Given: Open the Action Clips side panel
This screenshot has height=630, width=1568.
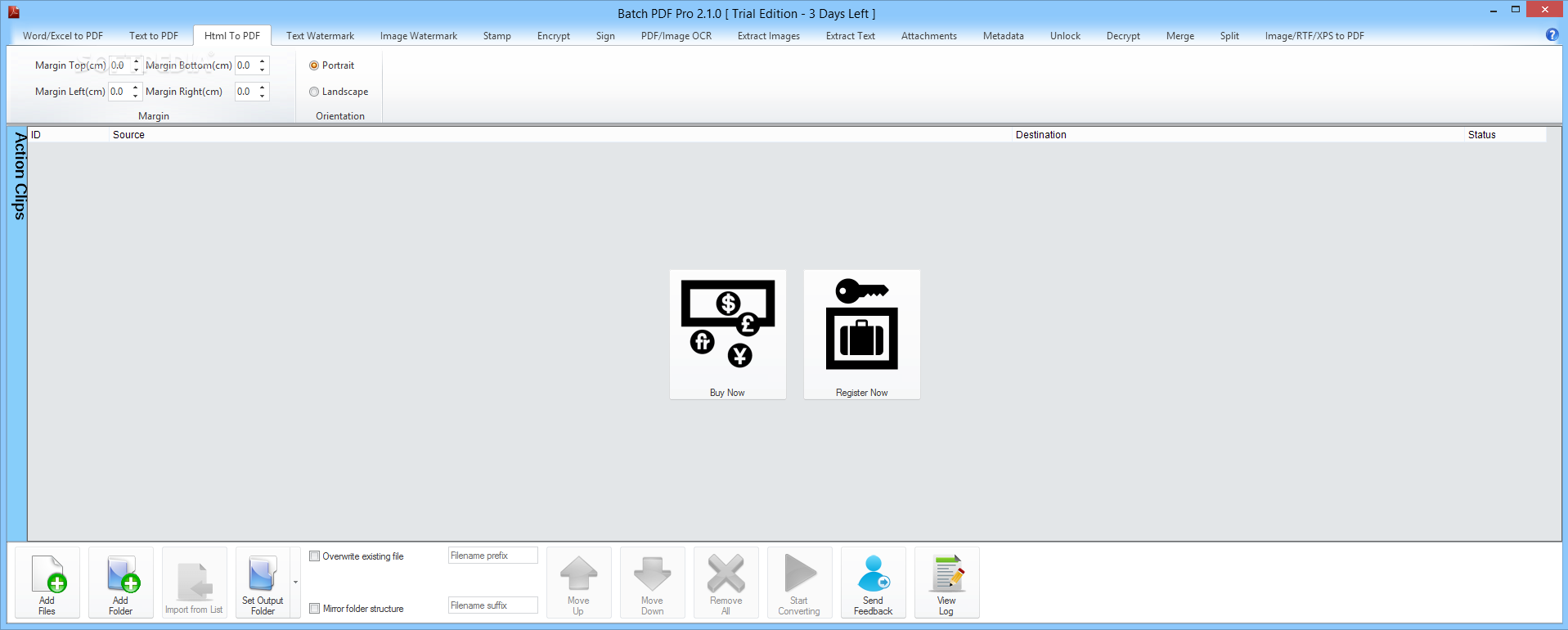Looking at the screenshot, I should pos(20,176).
